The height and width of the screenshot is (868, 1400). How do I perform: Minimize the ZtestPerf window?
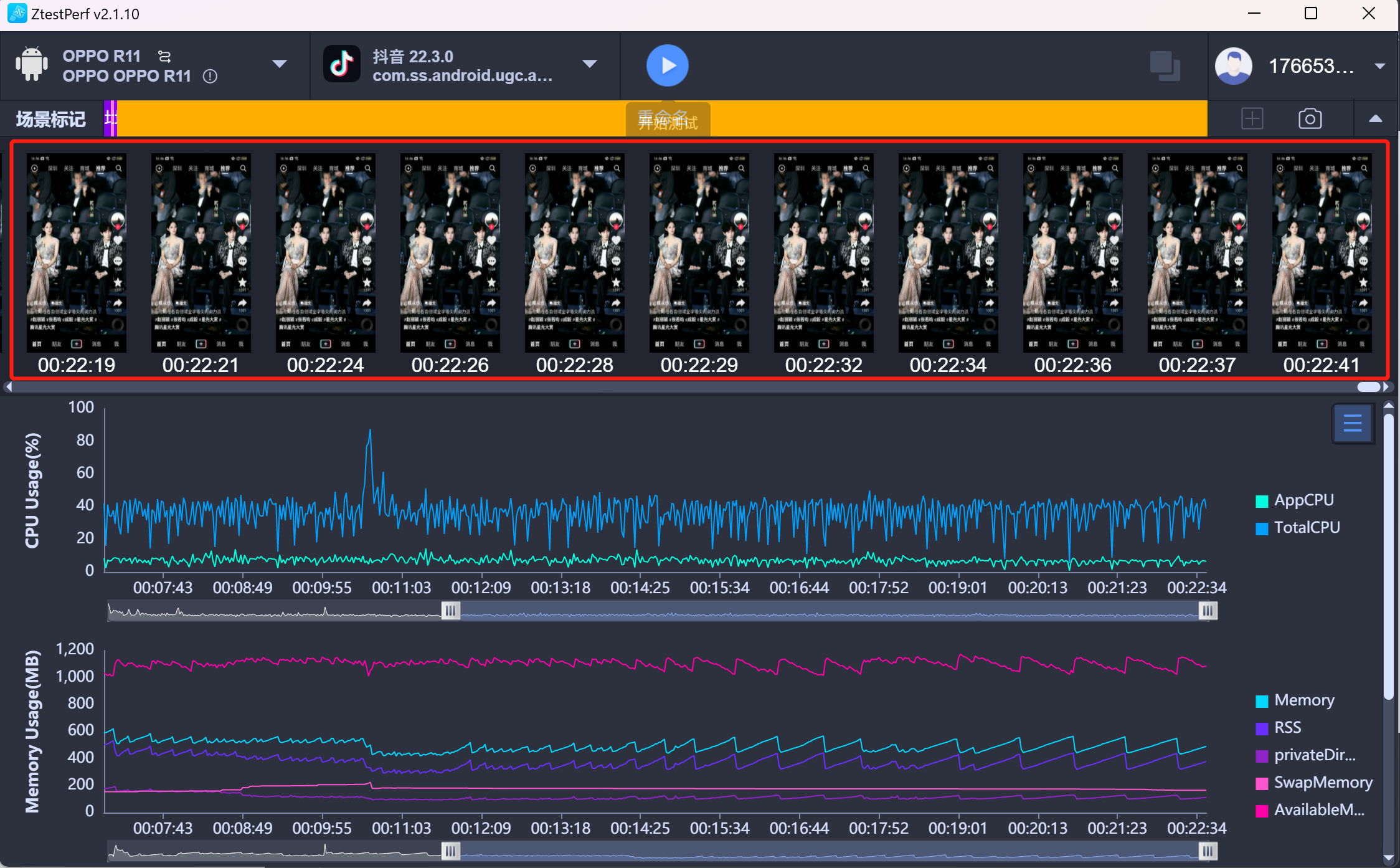tap(1254, 13)
